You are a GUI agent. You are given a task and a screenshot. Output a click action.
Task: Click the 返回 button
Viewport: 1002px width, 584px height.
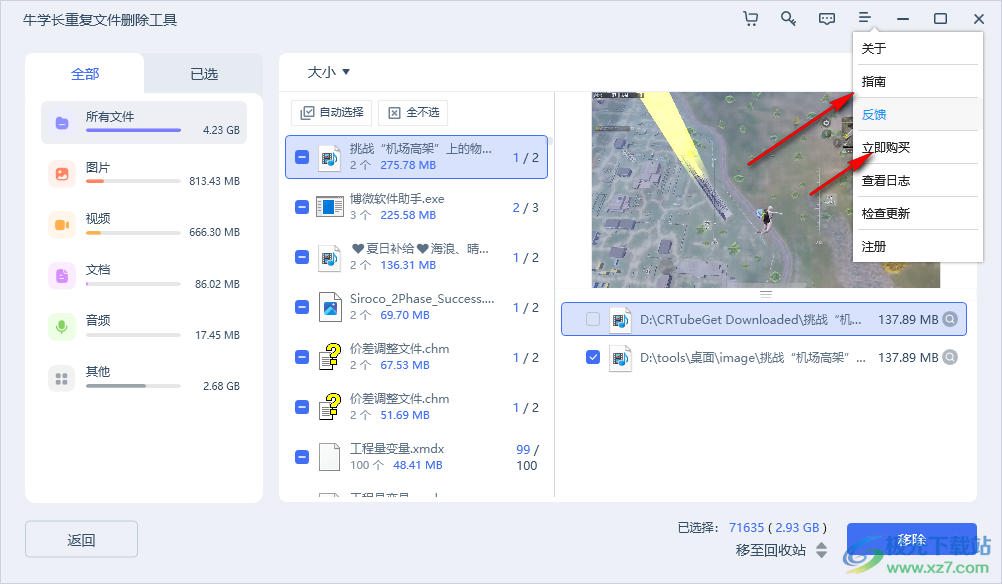(x=81, y=540)
